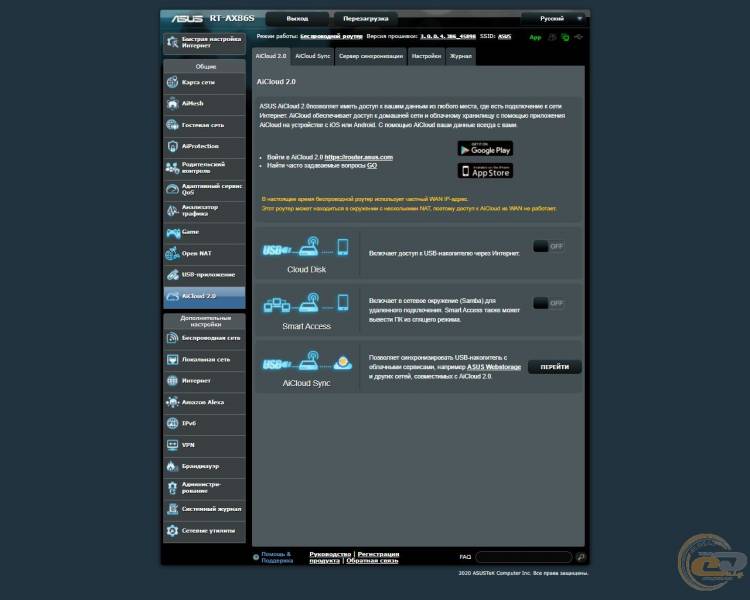The image size is (750, 600).
Task: Open the Network Map (Карта сети) icon
Action: tap(173, 82)
